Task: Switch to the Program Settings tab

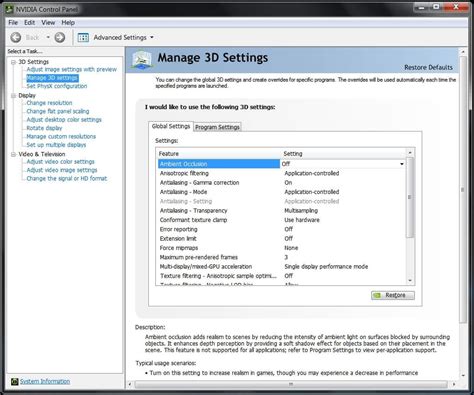Action: pos(217,127)
